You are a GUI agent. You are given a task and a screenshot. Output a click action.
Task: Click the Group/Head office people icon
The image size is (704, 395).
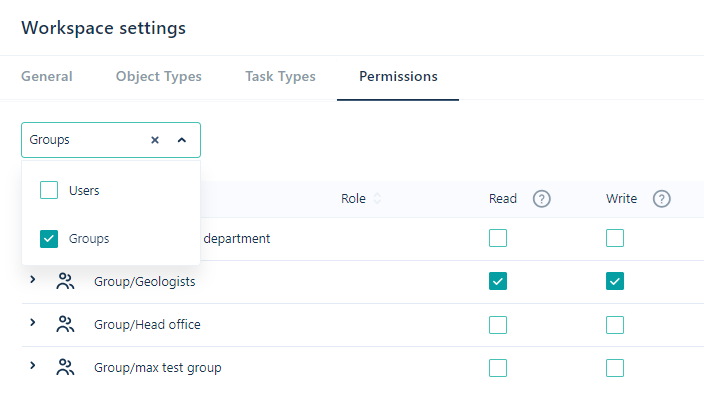(x=65, y=325)
